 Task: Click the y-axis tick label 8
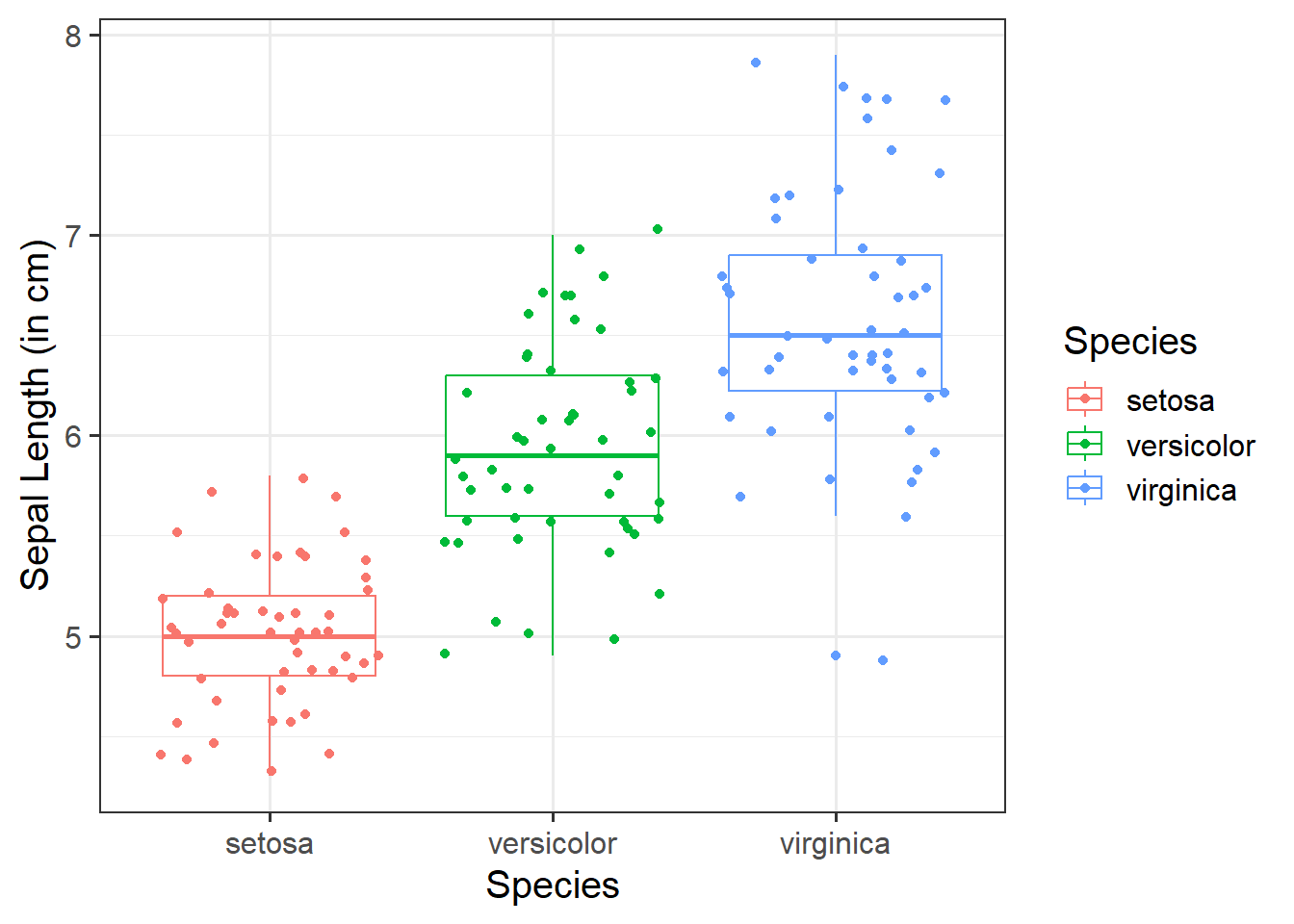point(74,36)
